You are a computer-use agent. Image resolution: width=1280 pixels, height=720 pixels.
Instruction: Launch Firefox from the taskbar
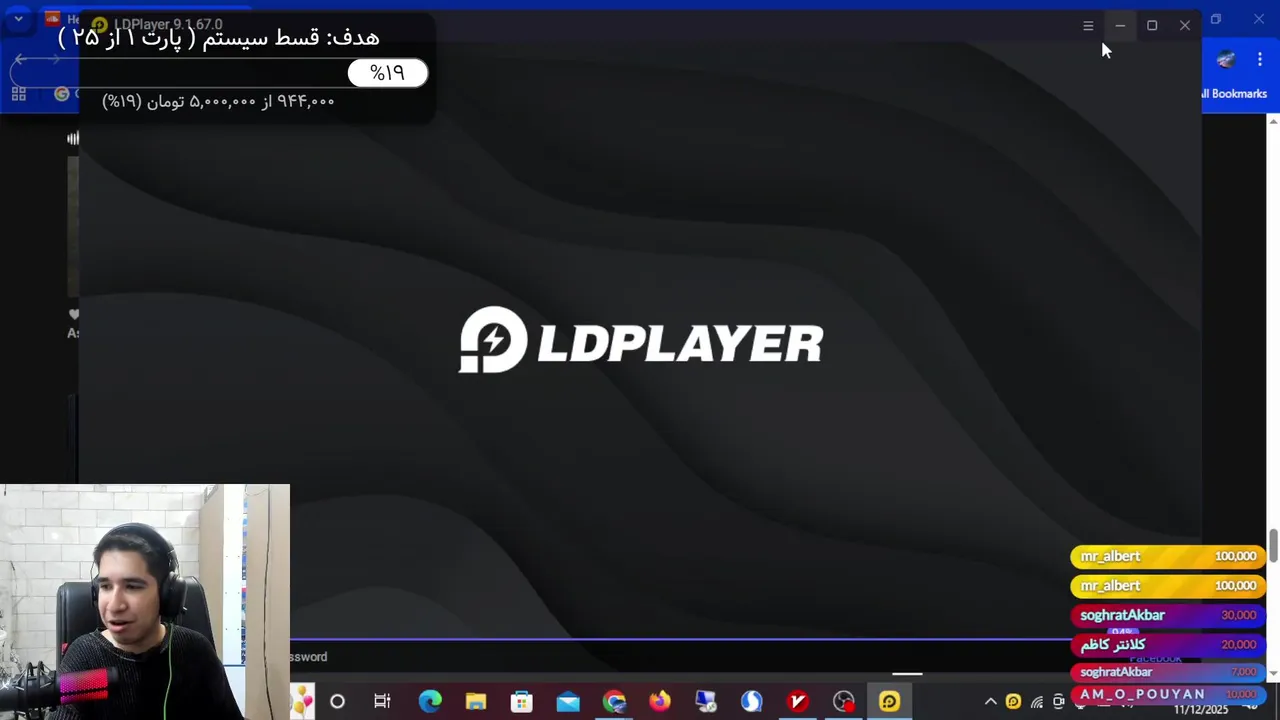coord(660,702)
